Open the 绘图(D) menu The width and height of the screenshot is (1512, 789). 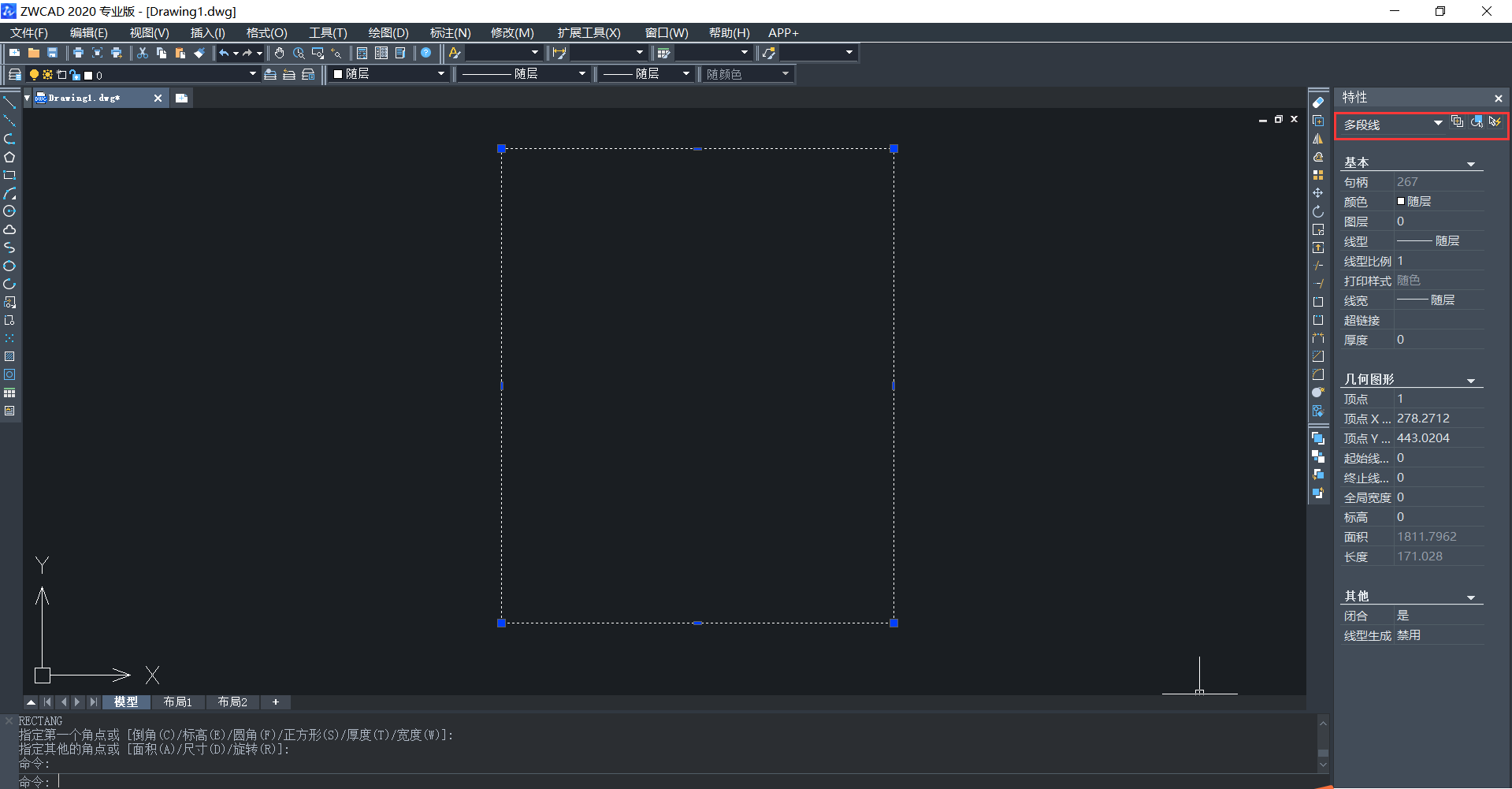388,32
